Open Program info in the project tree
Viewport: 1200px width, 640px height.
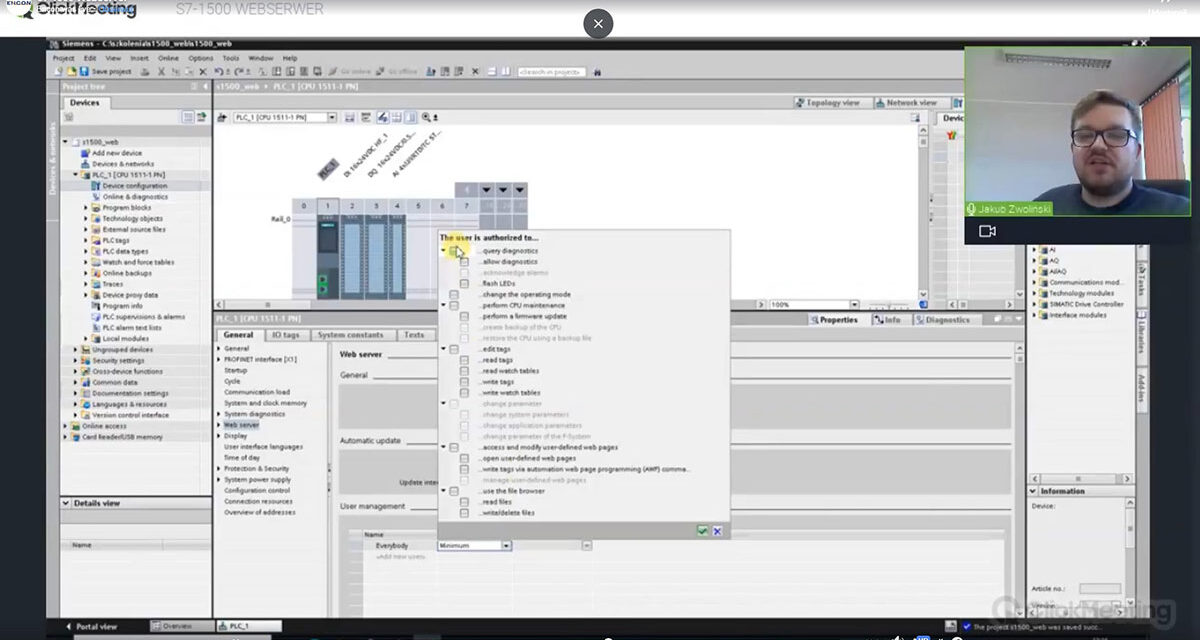click(x=117, y=306)
